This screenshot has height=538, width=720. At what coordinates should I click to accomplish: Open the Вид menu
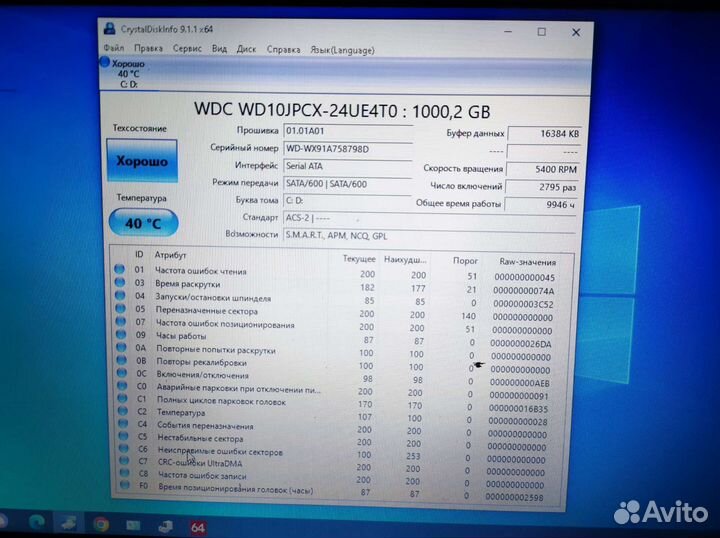pos(219,49)
